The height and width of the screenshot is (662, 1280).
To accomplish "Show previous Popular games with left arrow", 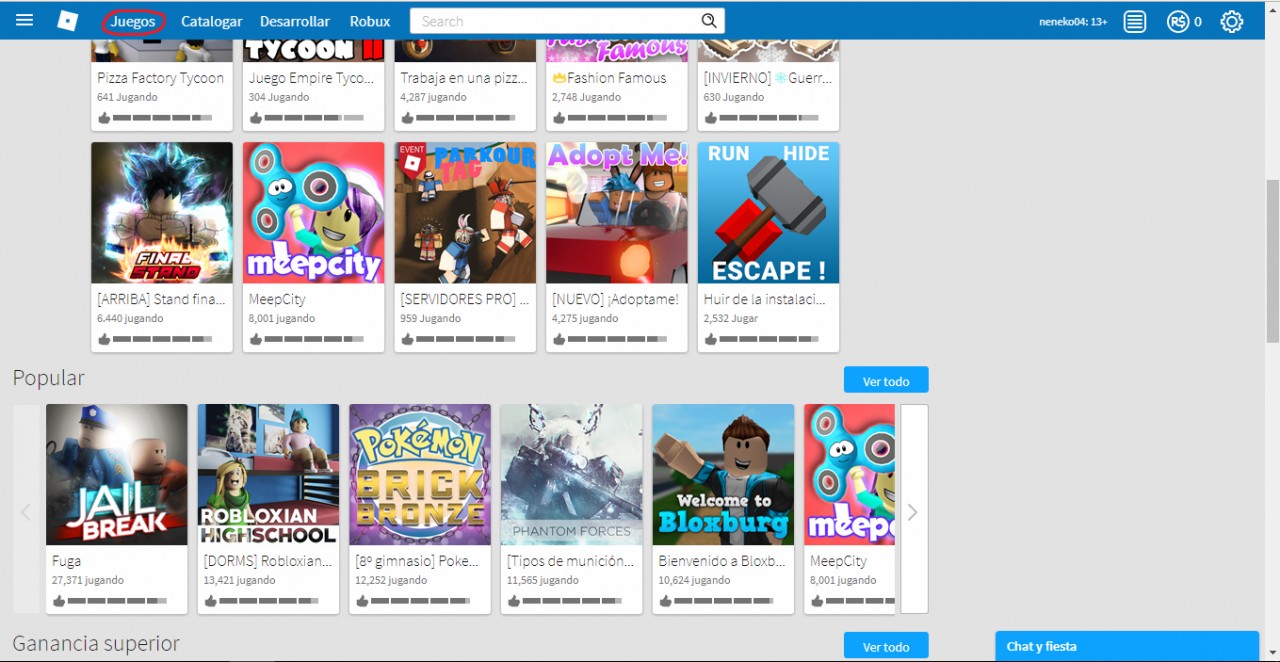I will click(26, 511).
